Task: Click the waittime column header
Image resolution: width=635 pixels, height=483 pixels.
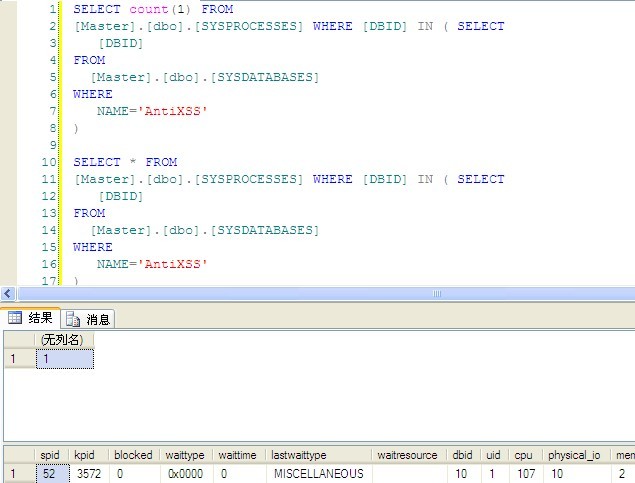Action: [239, 455]
